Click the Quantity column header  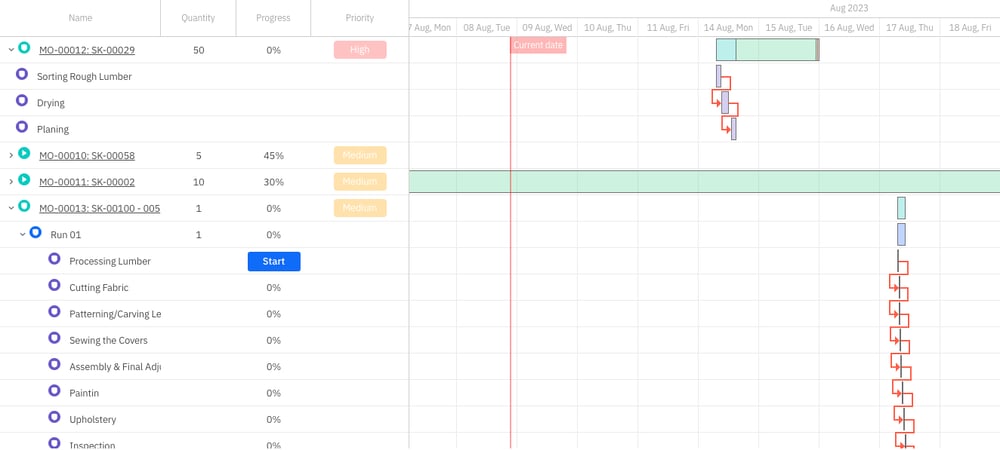[198, 18]
